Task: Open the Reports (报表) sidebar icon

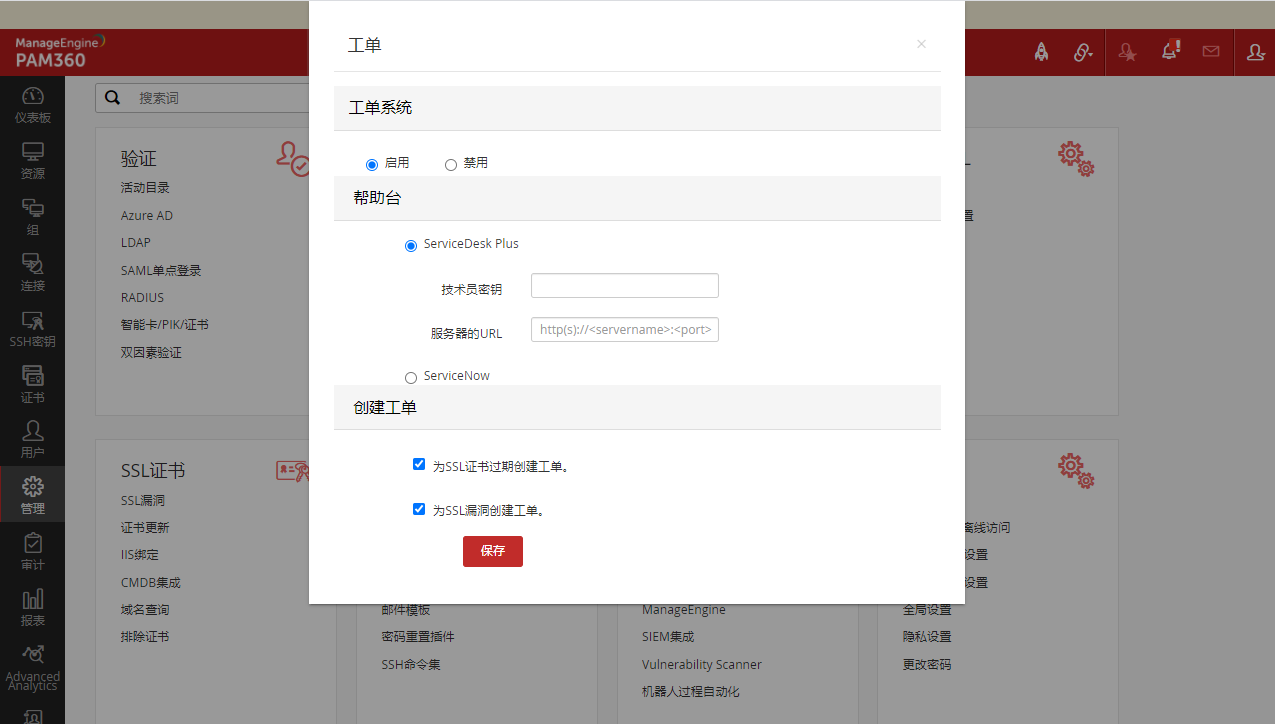Action: pyautogui.click(x=32, y=607)
